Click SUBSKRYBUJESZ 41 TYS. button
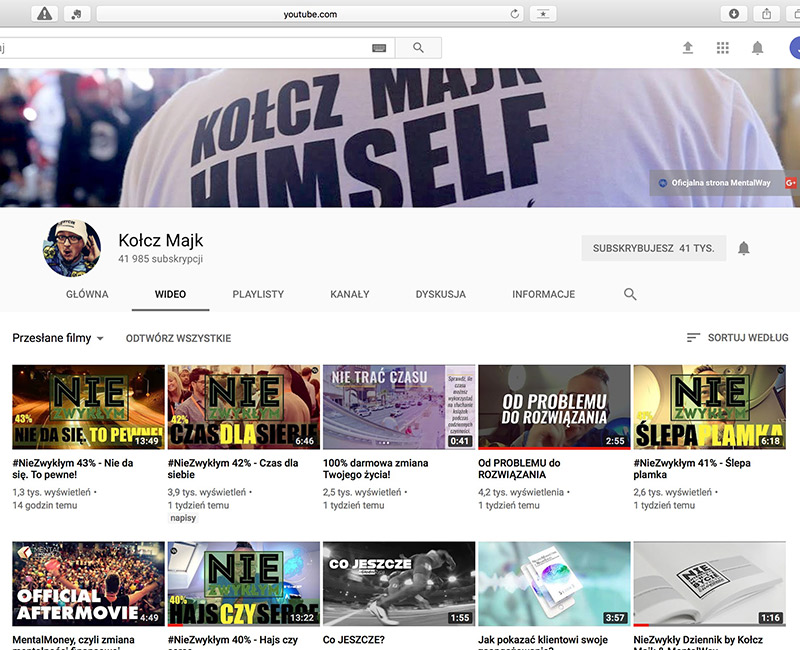 point(654,248)
